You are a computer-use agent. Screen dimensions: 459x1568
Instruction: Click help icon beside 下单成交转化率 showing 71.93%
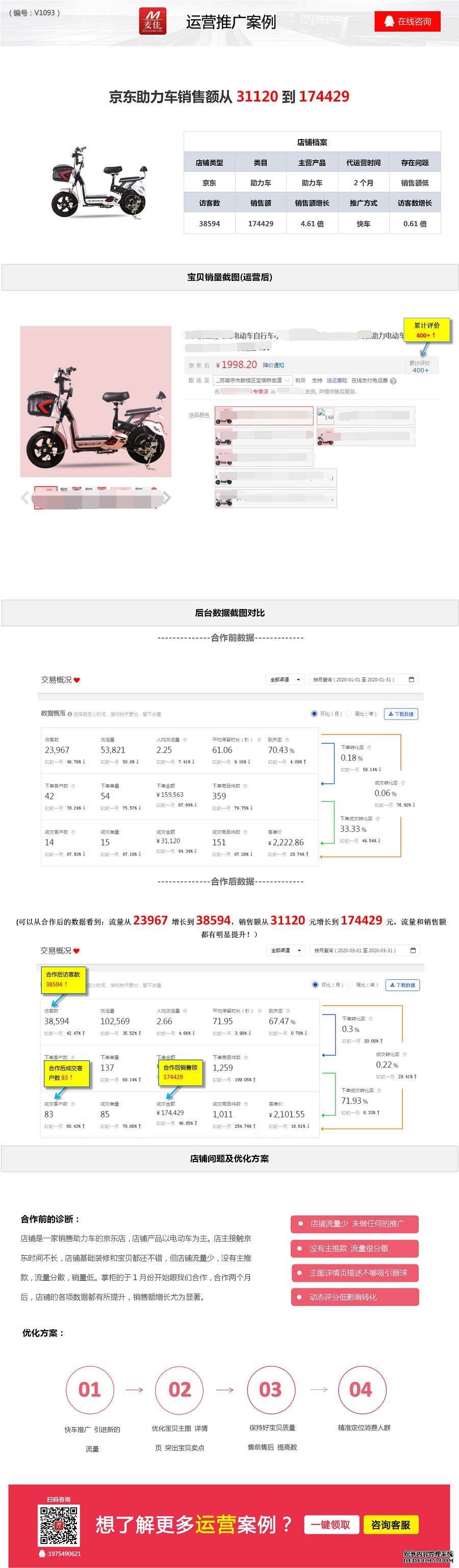pos(379,1090)
